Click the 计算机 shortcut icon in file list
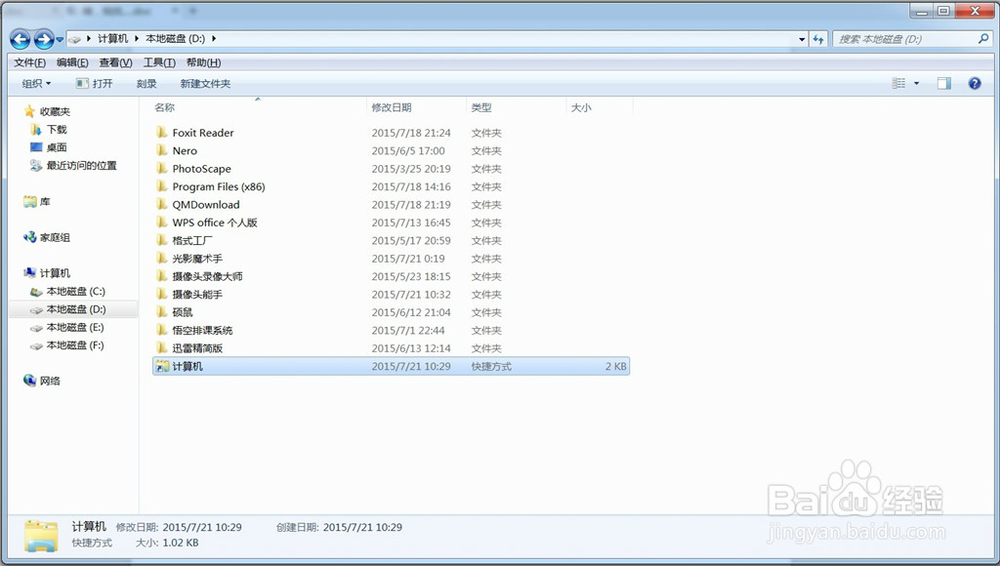The height and width of the screenshot is (566, 1000). (x=162, y=366)
